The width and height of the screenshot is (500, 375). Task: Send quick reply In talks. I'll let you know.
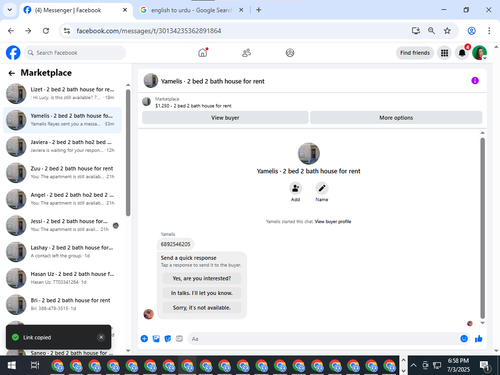click(202, 293)
